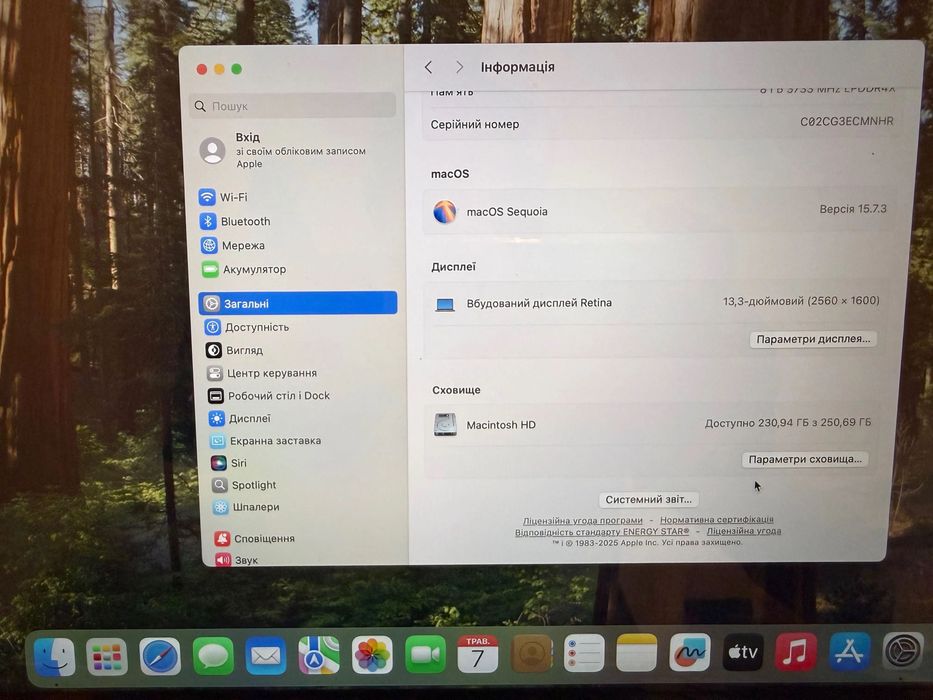
Task: Open Finder from the Dock
Action: 55,656
